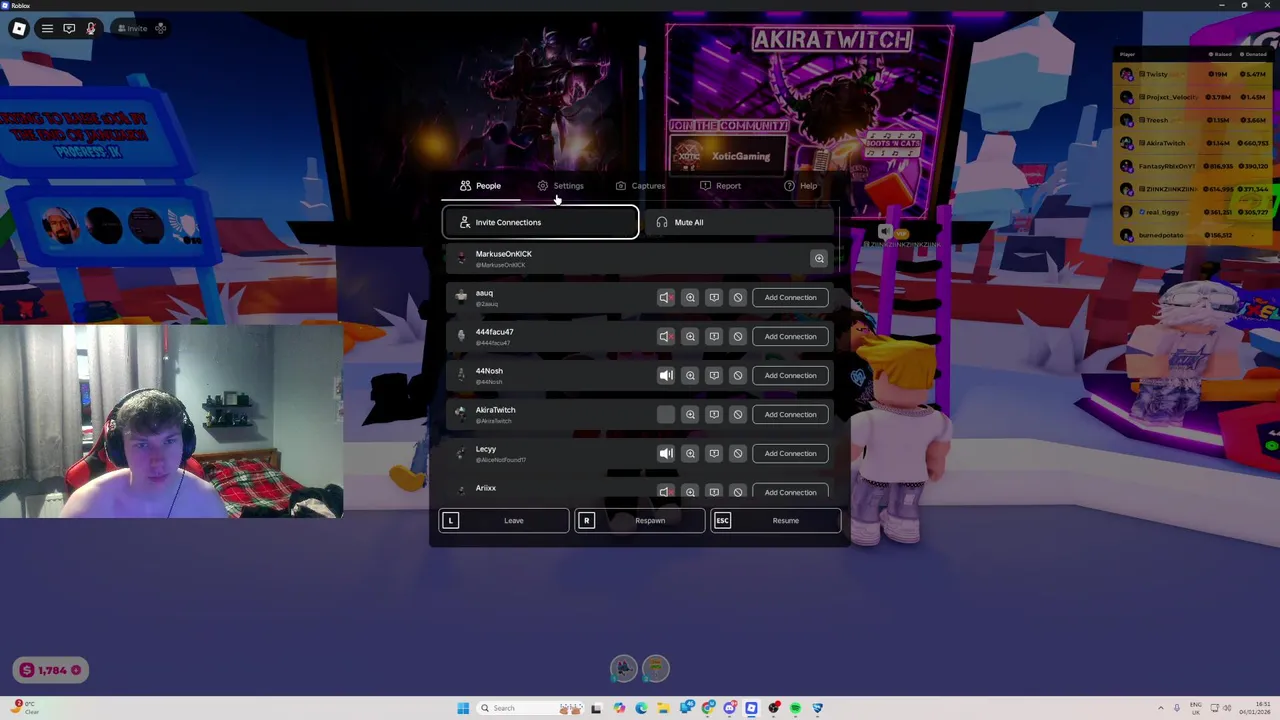
Task: Unmute player 444facu47 voice icon
Action: (x=665, y=336)
